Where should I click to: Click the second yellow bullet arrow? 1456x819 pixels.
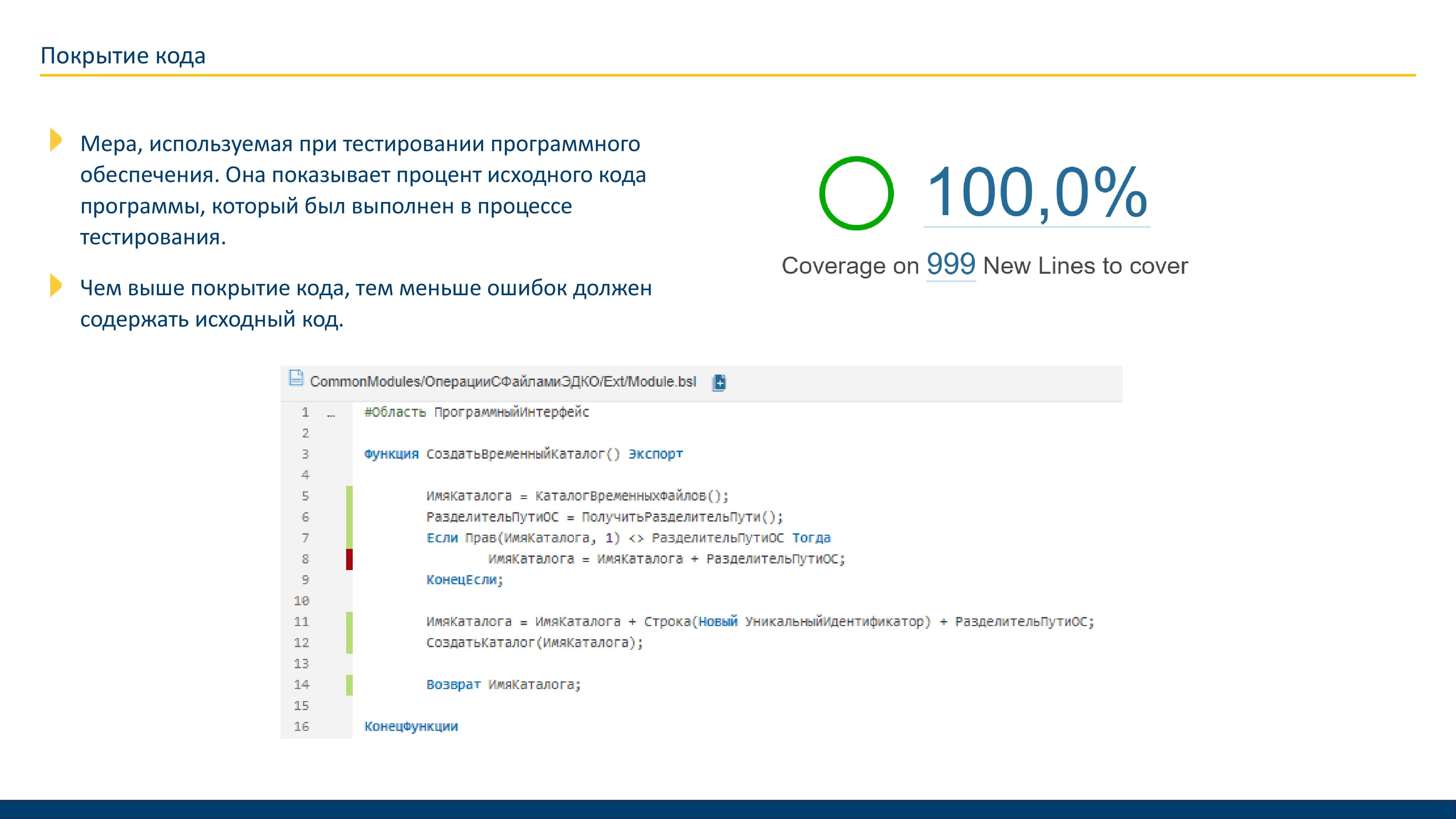[x=55, y=285]
